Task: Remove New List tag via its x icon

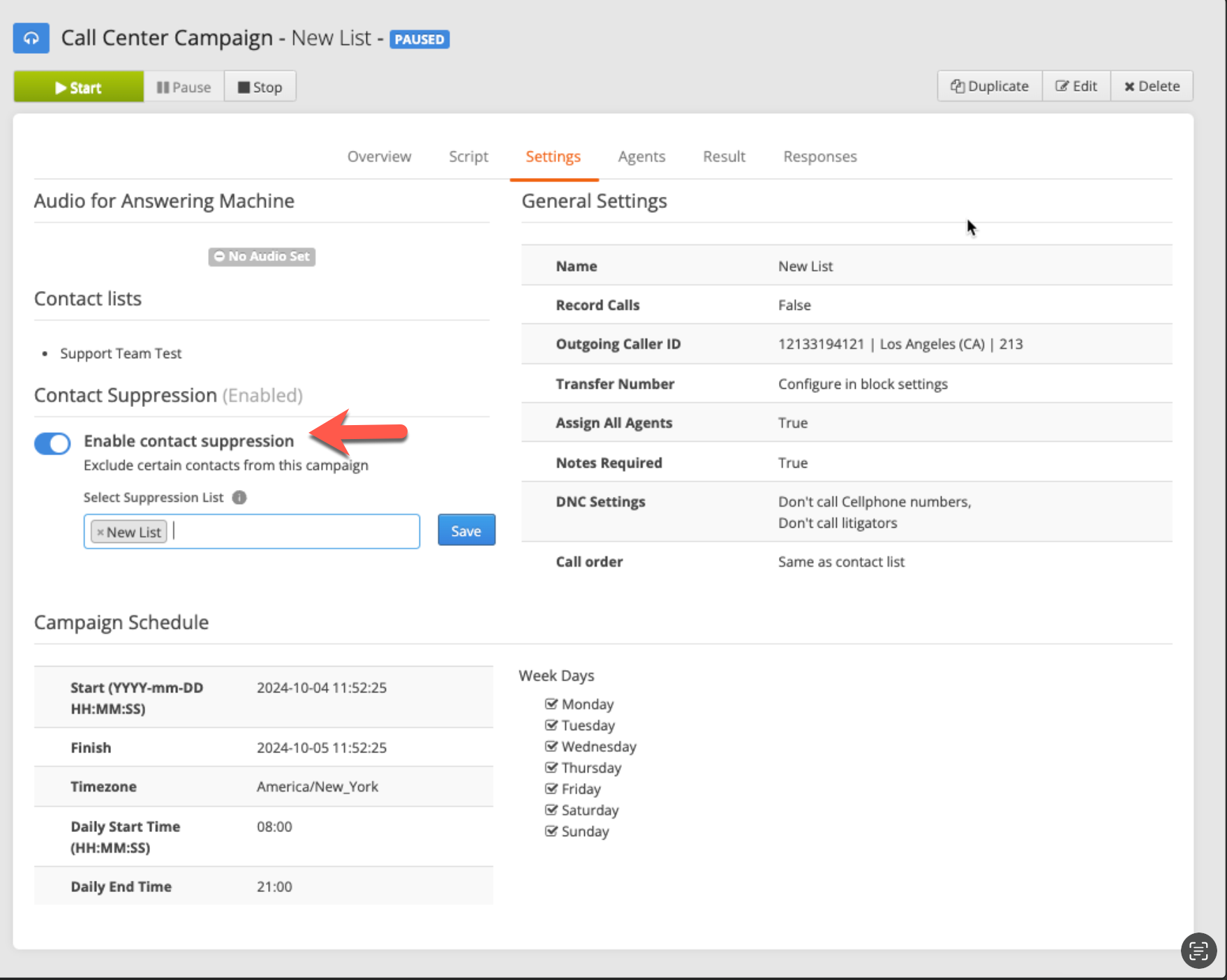Action: click(100, 531)
